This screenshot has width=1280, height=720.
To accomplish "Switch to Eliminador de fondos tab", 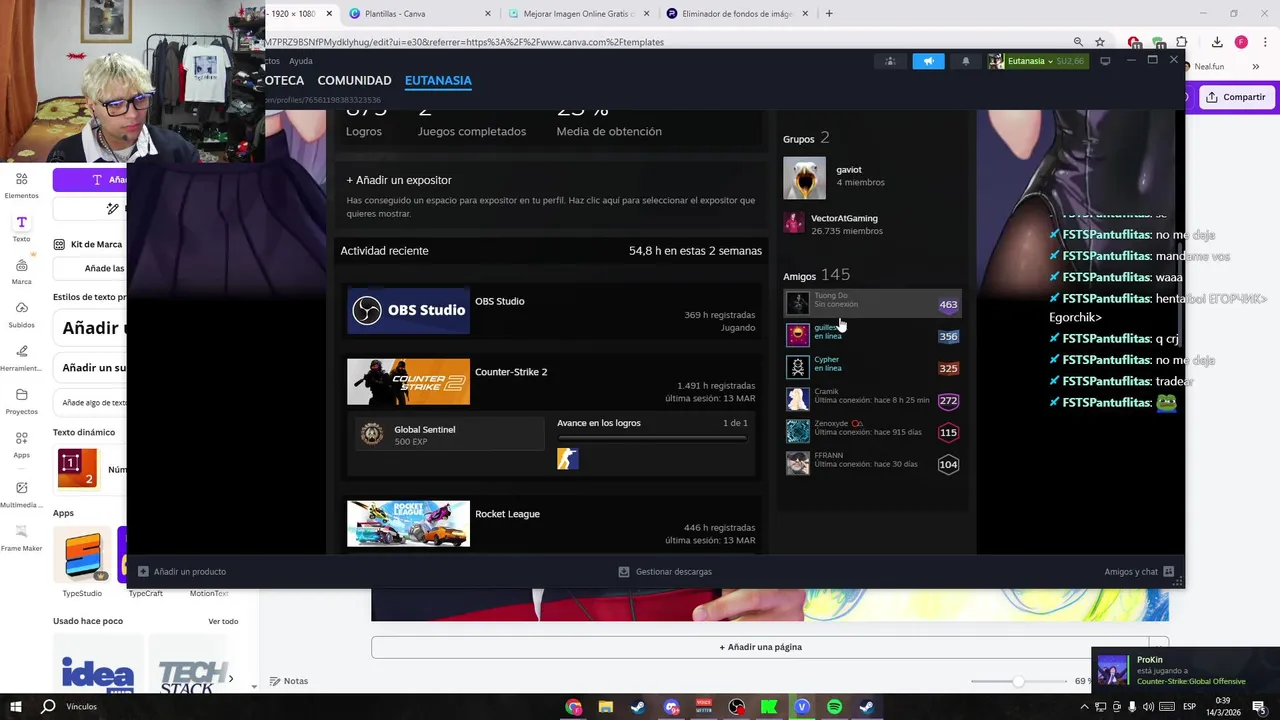I will (736, 14).
